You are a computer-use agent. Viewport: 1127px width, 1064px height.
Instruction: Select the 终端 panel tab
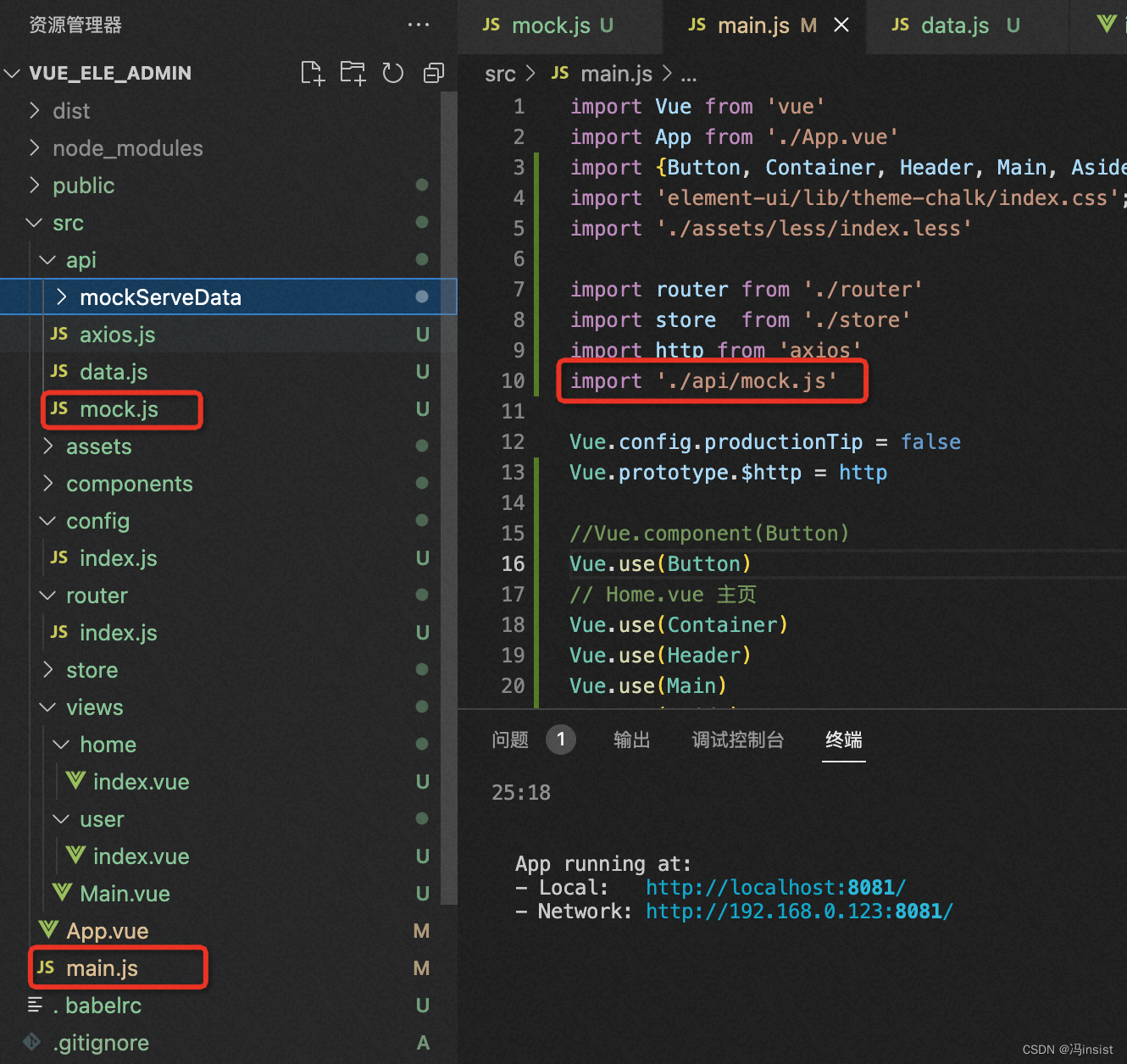coord(844,740)
